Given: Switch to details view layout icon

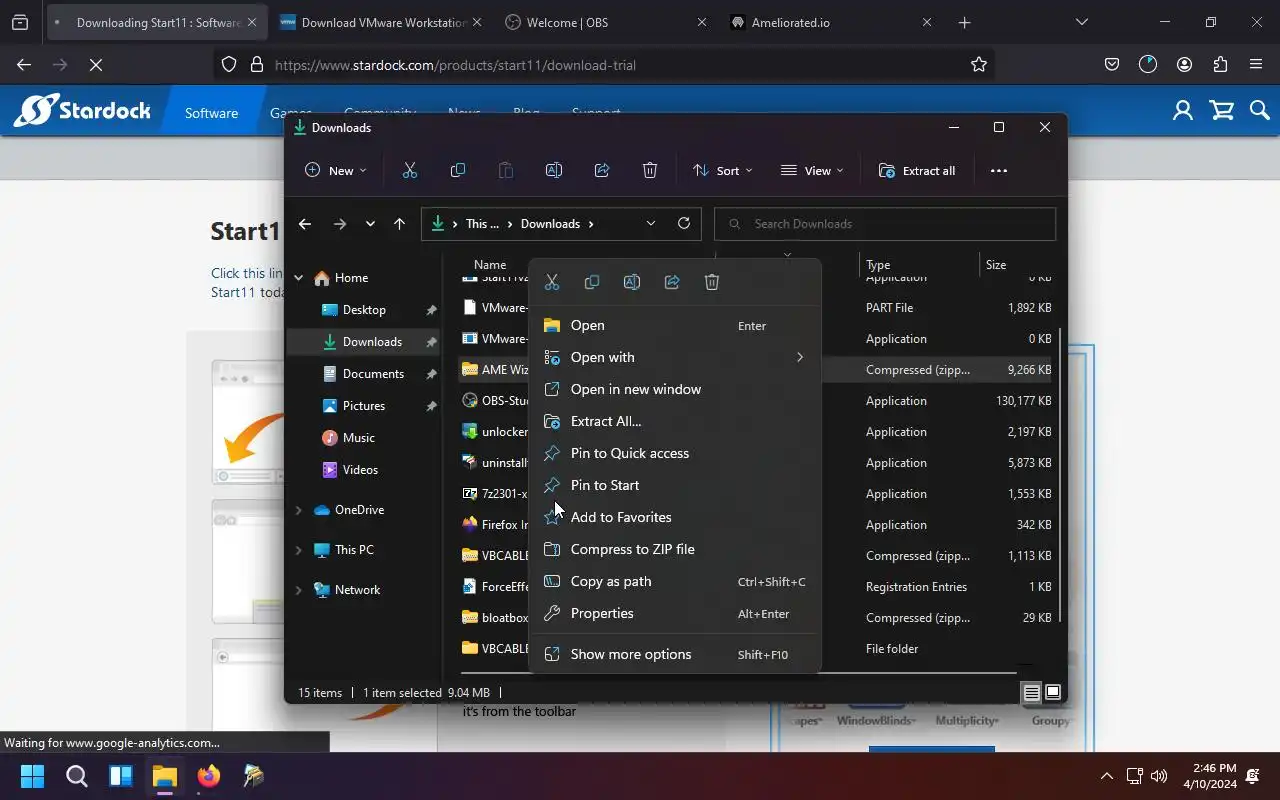Looking at the screenshot, I should coord(1032,692).
